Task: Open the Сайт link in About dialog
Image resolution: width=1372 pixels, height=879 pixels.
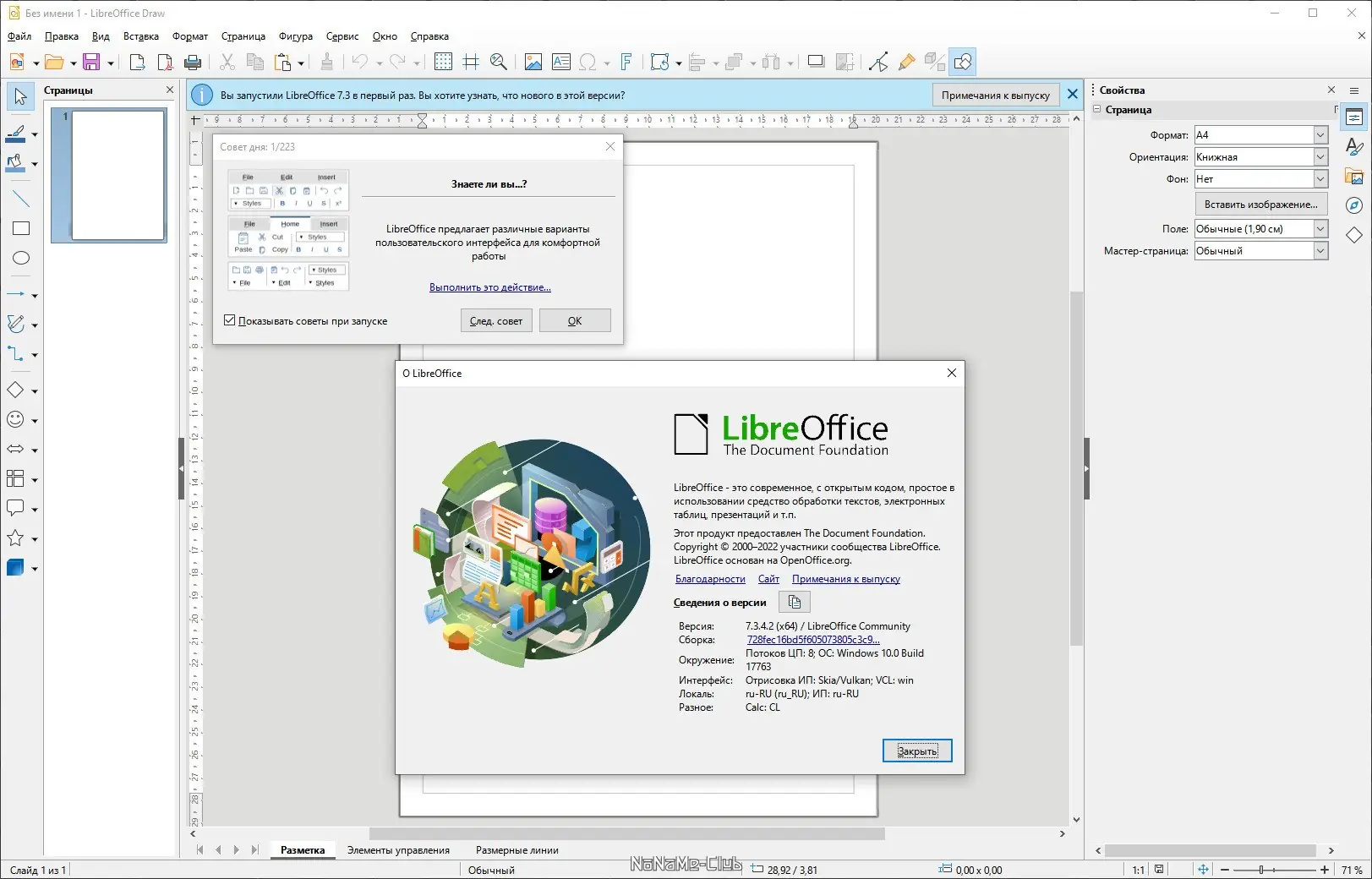Action: pyautogui.click(x=768, y=579)
